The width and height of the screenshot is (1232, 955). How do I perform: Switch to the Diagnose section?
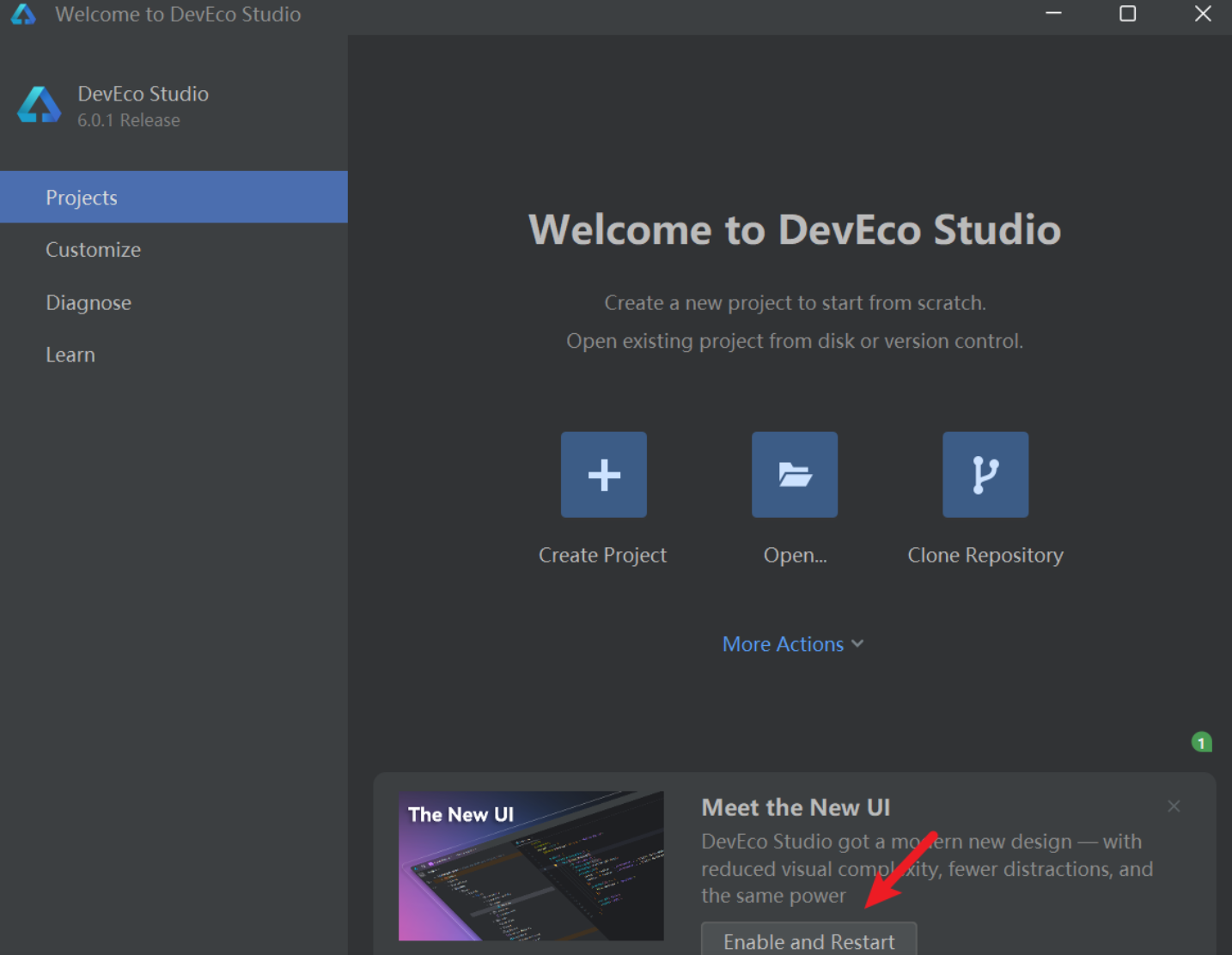(x=174, y=302)
